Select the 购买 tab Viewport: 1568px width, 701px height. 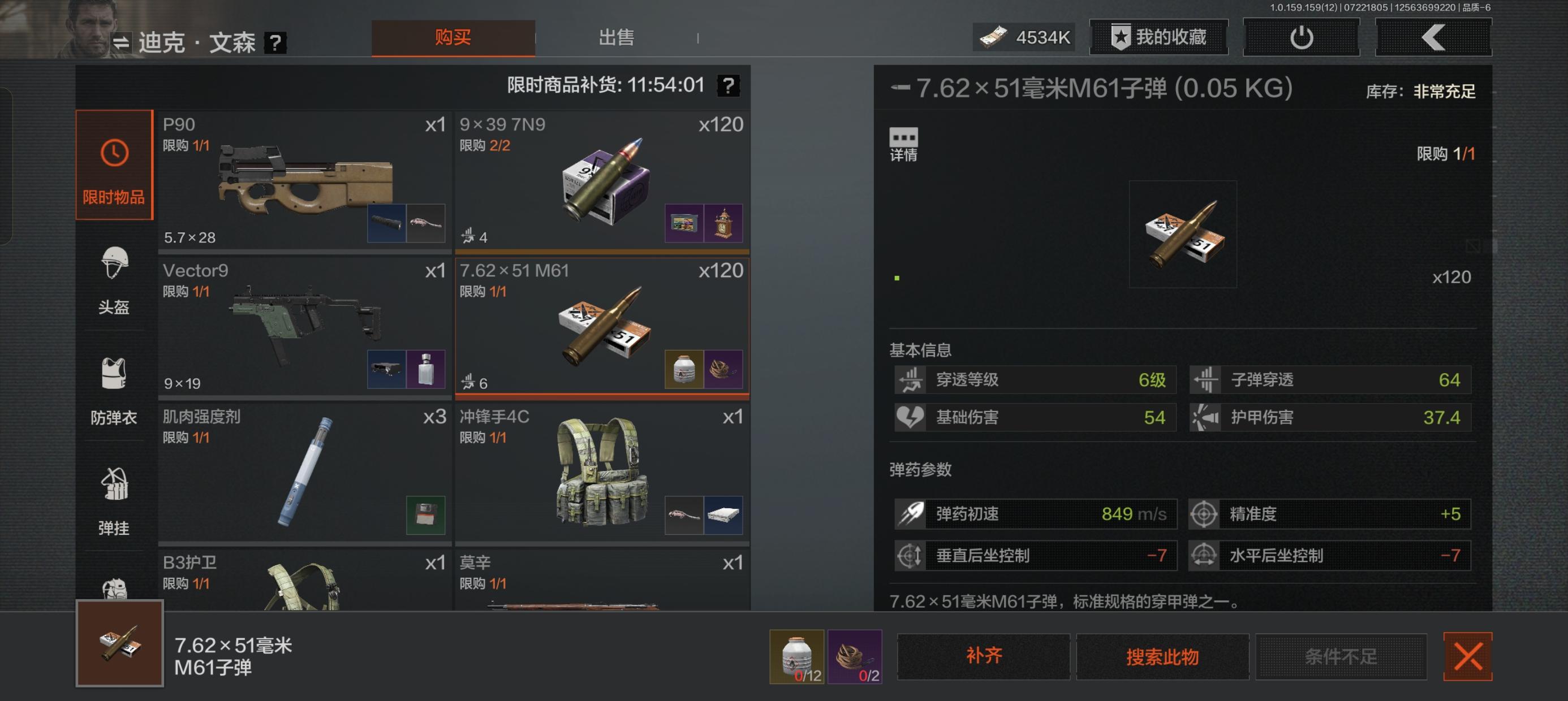[x=454, y=38]
